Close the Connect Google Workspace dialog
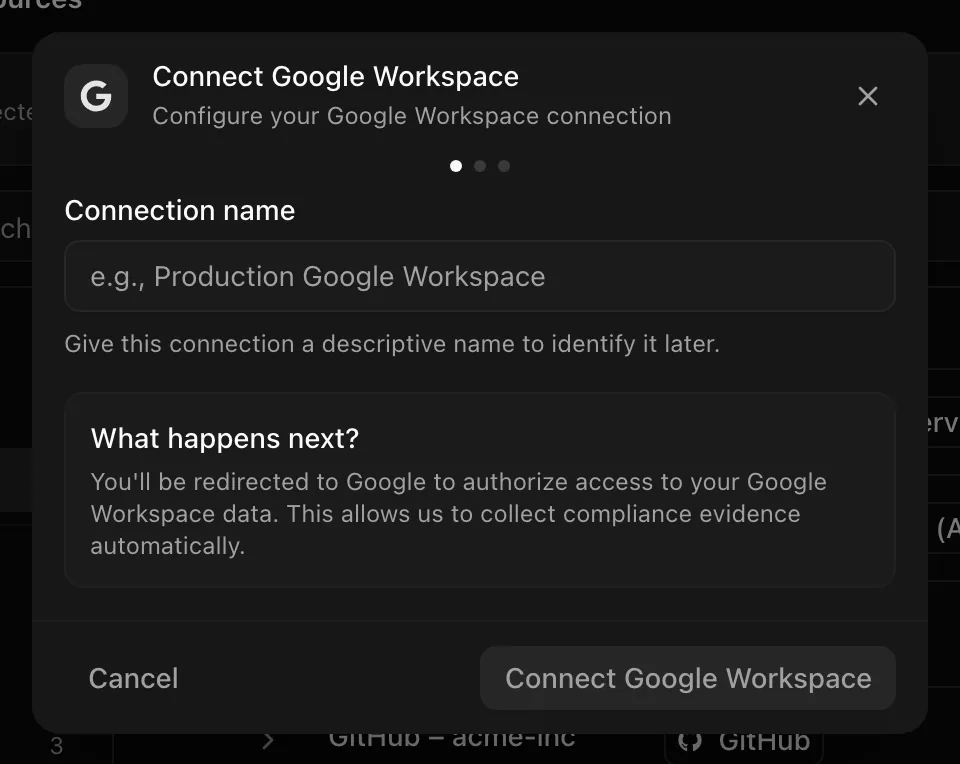This screenshot has width=960, height=764. coord(868,96)
